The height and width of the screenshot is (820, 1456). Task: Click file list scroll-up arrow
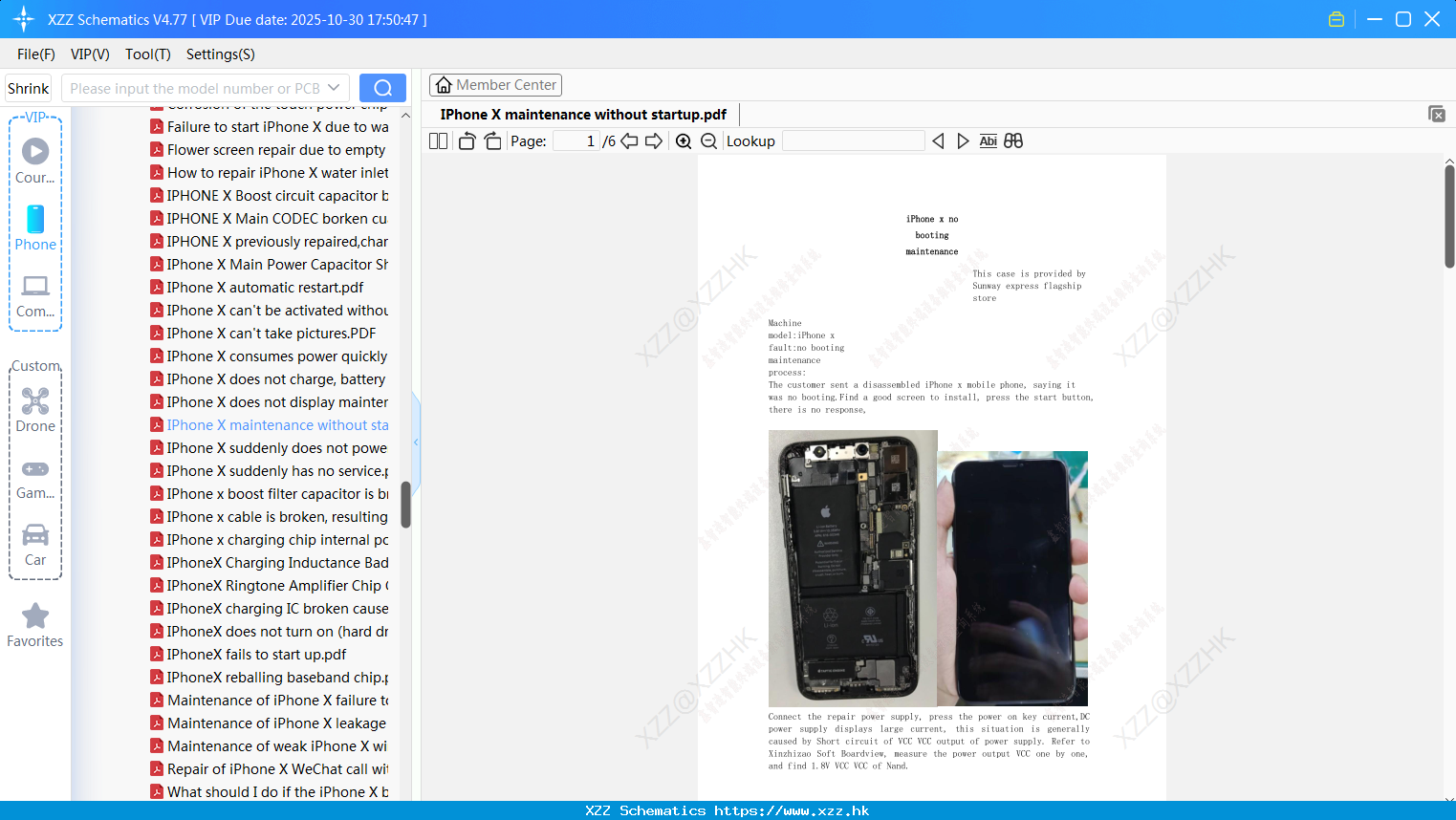pyautogui.click(x=405, y=116)
